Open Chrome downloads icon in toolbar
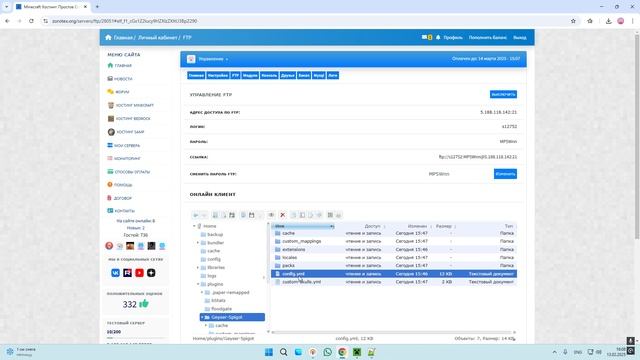Viewport: 640px width, 360px height. tap(608, 21)
